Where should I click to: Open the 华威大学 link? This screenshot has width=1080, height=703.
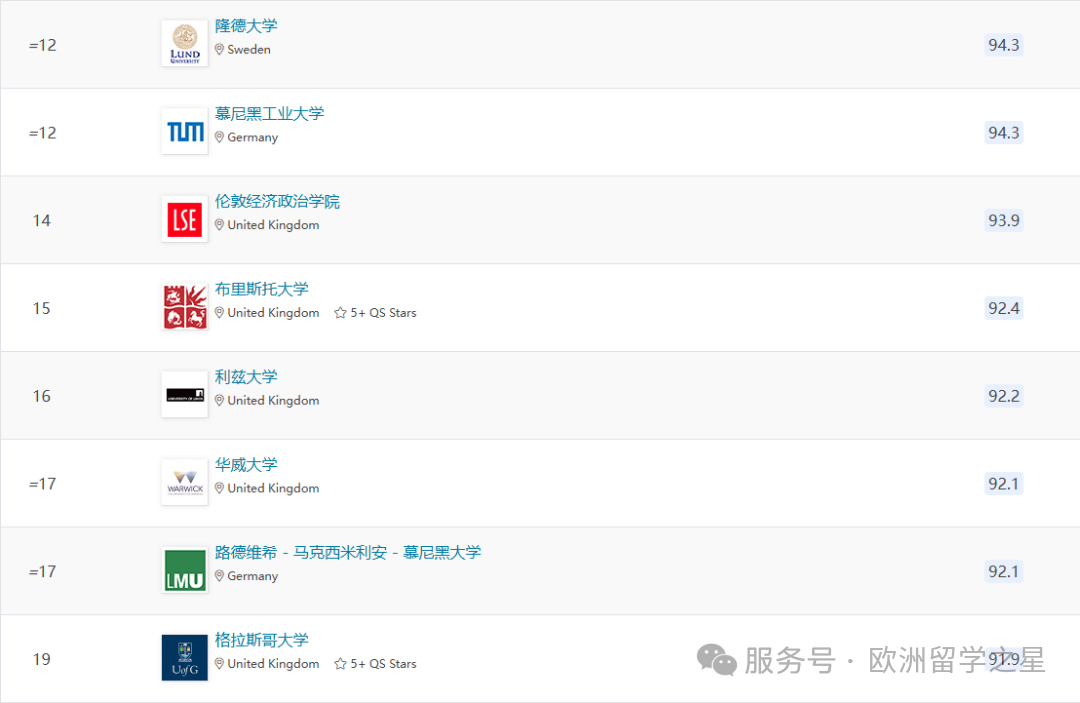(x=246, y=465)
